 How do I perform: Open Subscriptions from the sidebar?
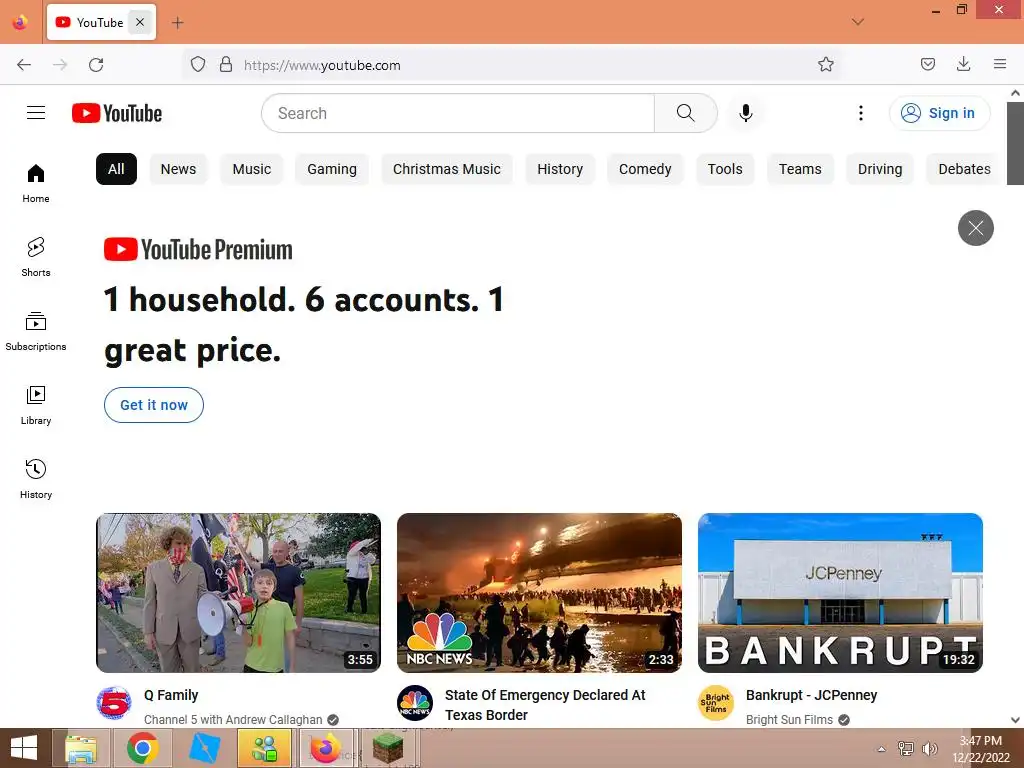coord(36,332)
